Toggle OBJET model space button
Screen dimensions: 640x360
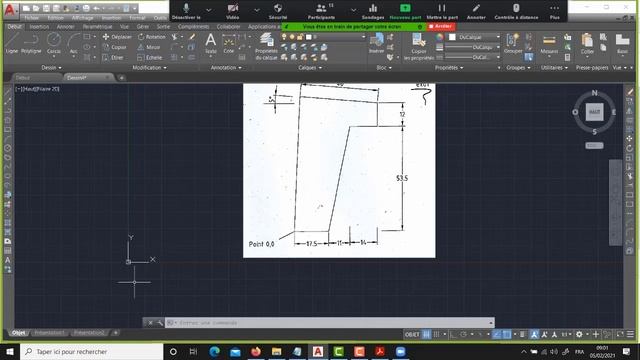point(412,334)
